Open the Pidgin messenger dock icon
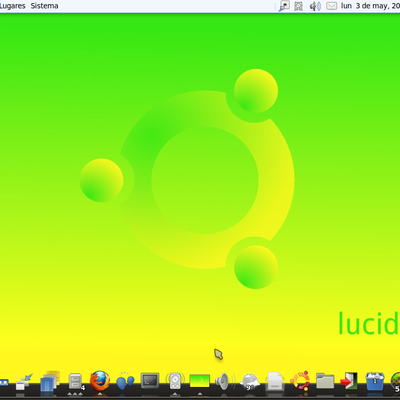400x400 pixels. [125, 381]
